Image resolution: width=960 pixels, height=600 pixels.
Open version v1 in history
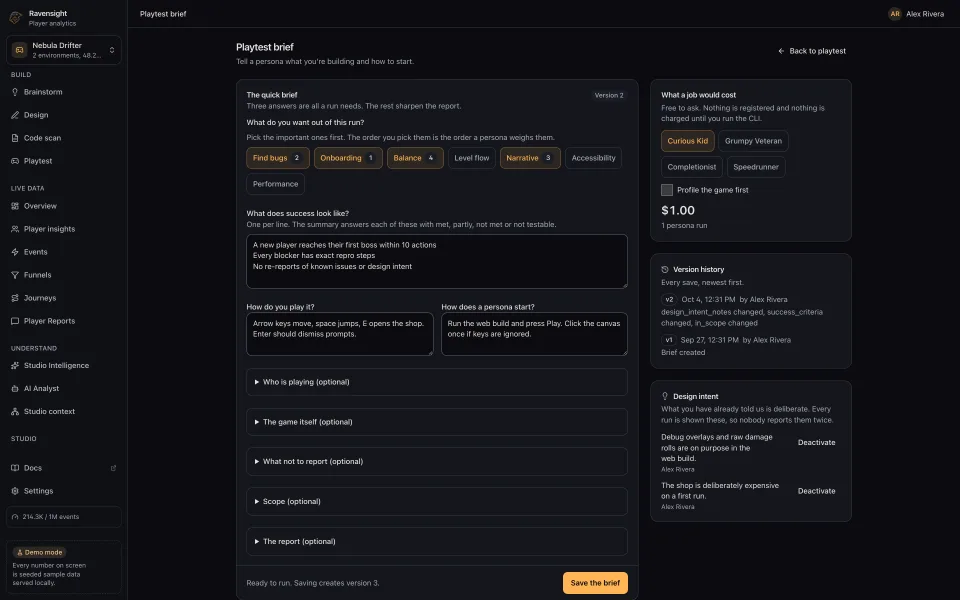[669, 340]
